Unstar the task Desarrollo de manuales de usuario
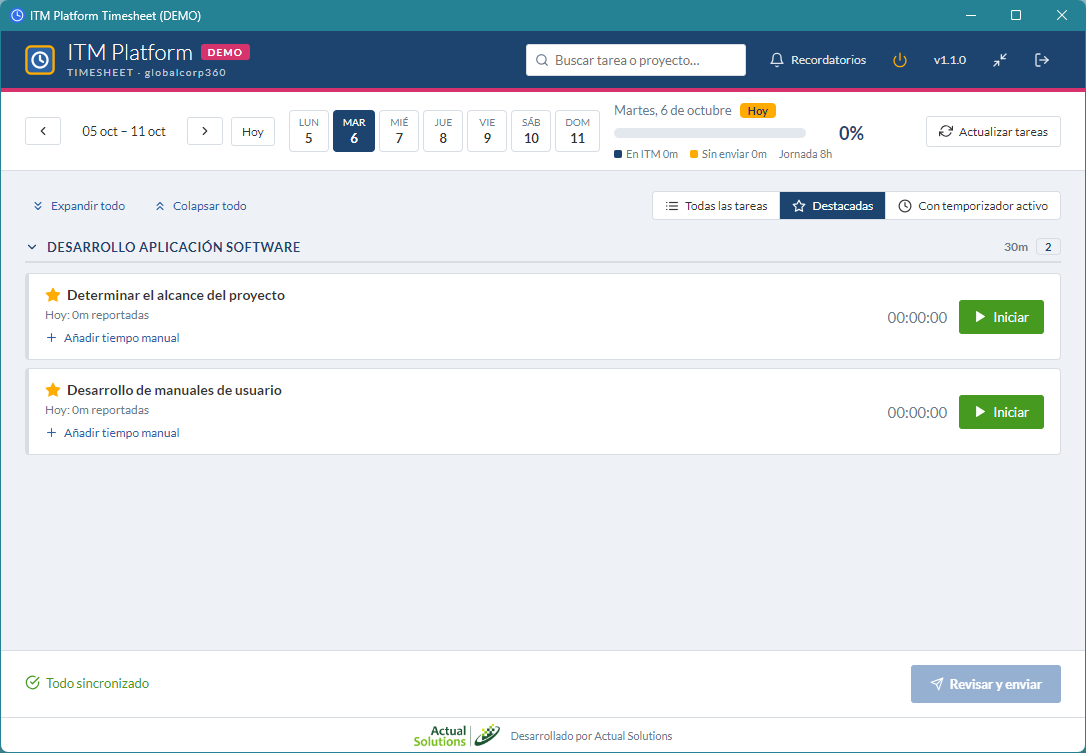Image resolution: width=1086 pixels, height=753 pixels. 53,390
